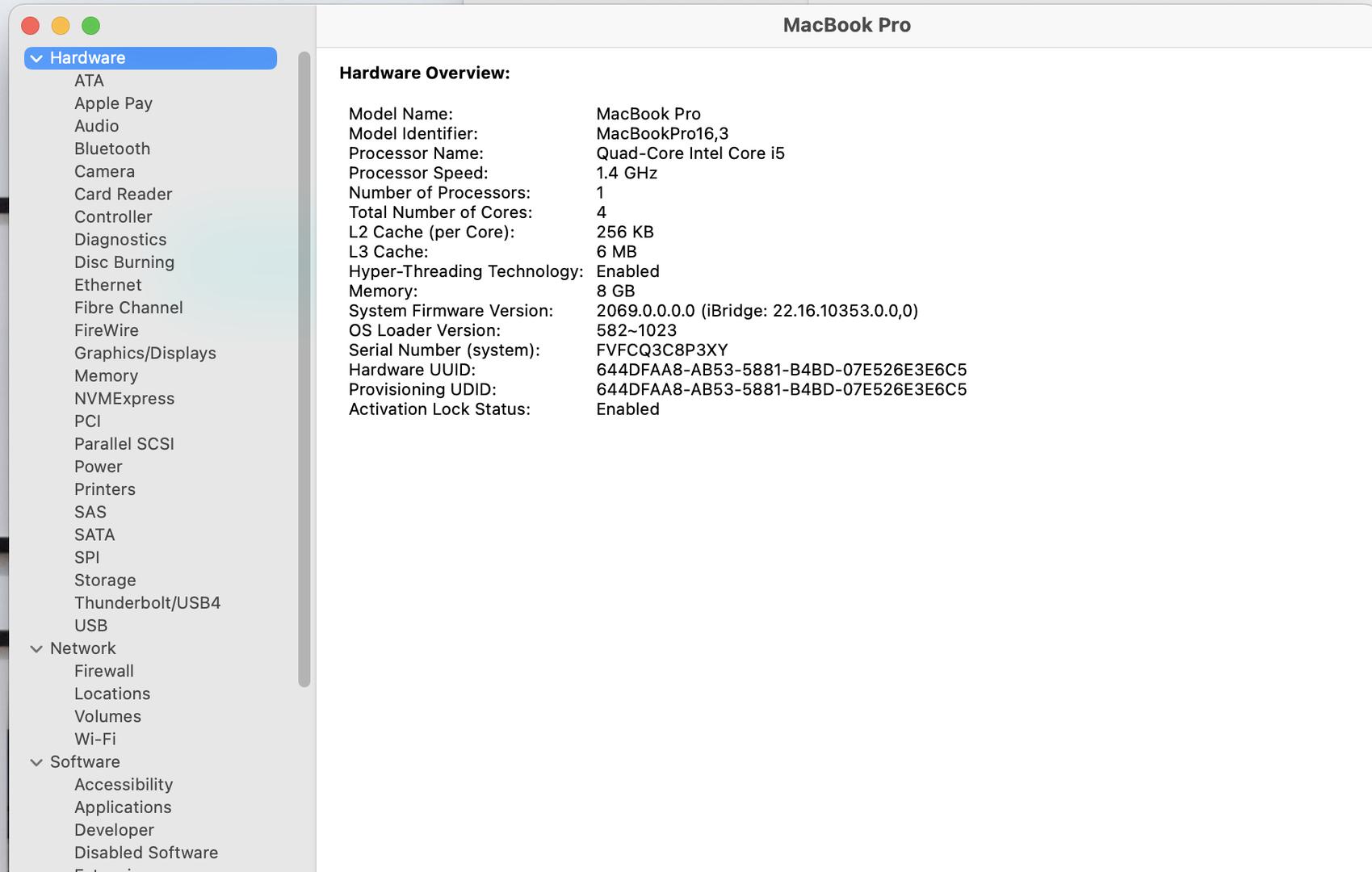Open the Firewall entry
Viewport: 1372px width, 872px height.
tap(104, 671)
